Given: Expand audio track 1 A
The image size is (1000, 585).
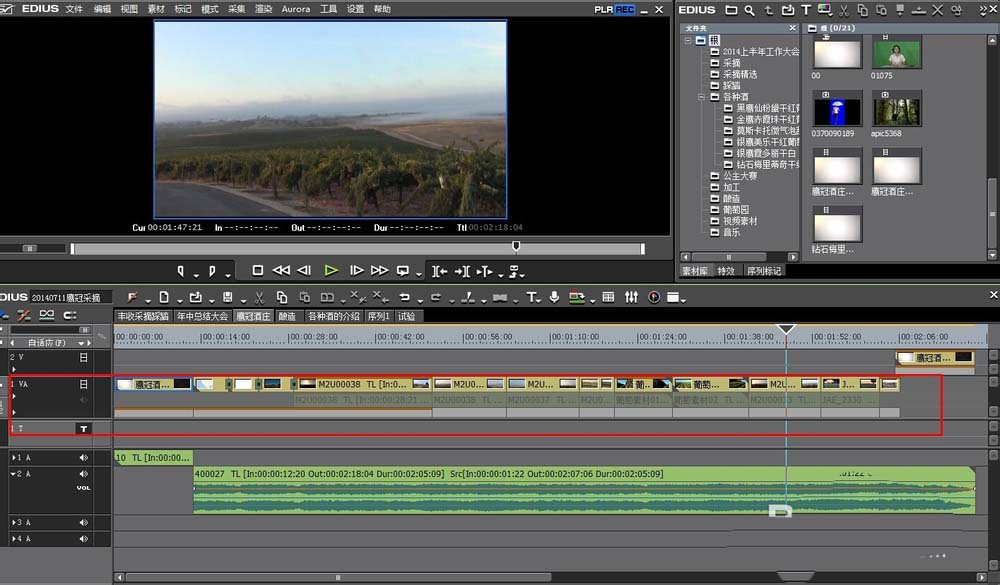Looking at the screenshot, I should [13, 457].
